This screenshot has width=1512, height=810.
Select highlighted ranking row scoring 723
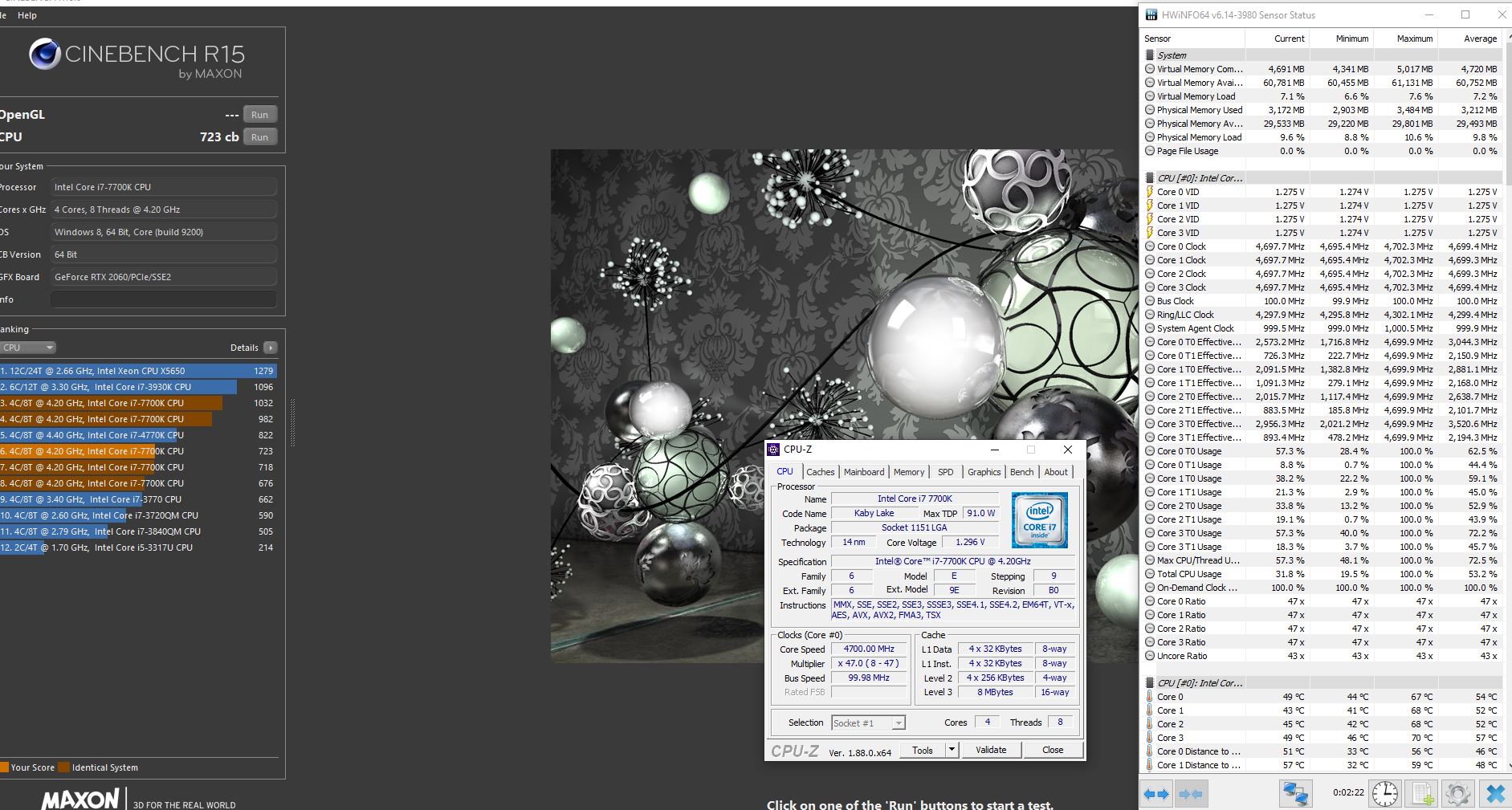(x=138, y=451)
